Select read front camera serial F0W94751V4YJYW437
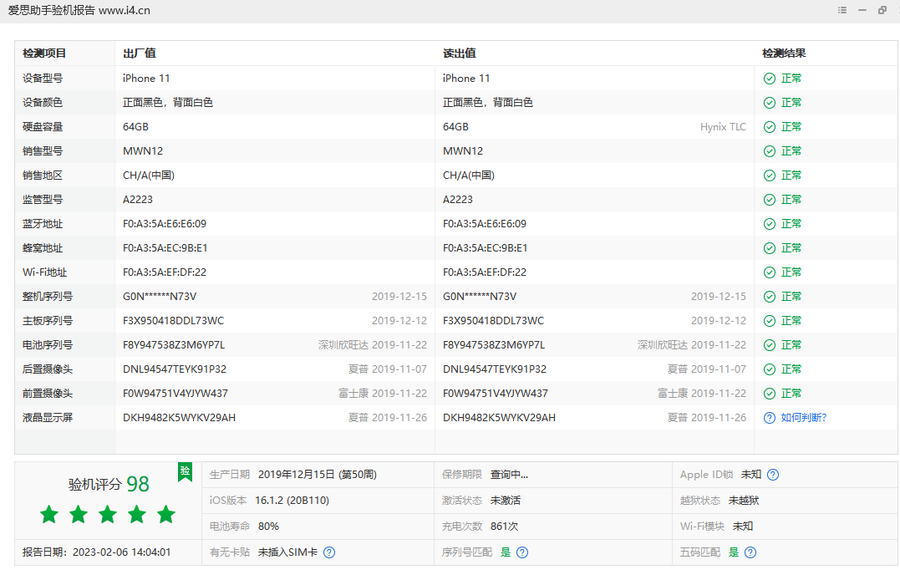Viewport: 900px width, 575px height. click(x=495, y=394)
